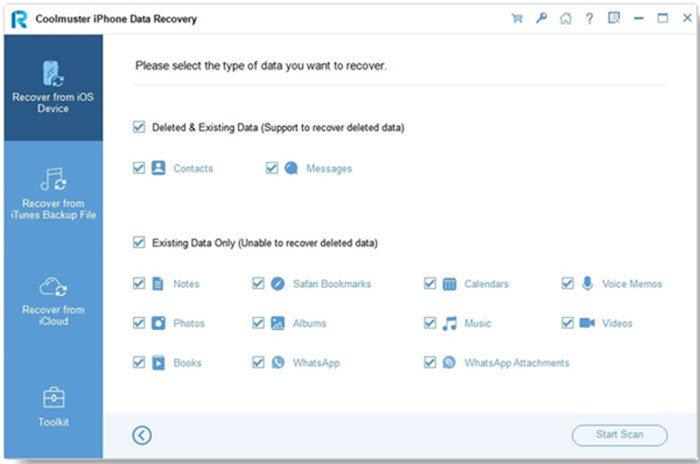700x464 pixels.
Task: Click the shopping cart purchase icon
Action: pos(517,18)
